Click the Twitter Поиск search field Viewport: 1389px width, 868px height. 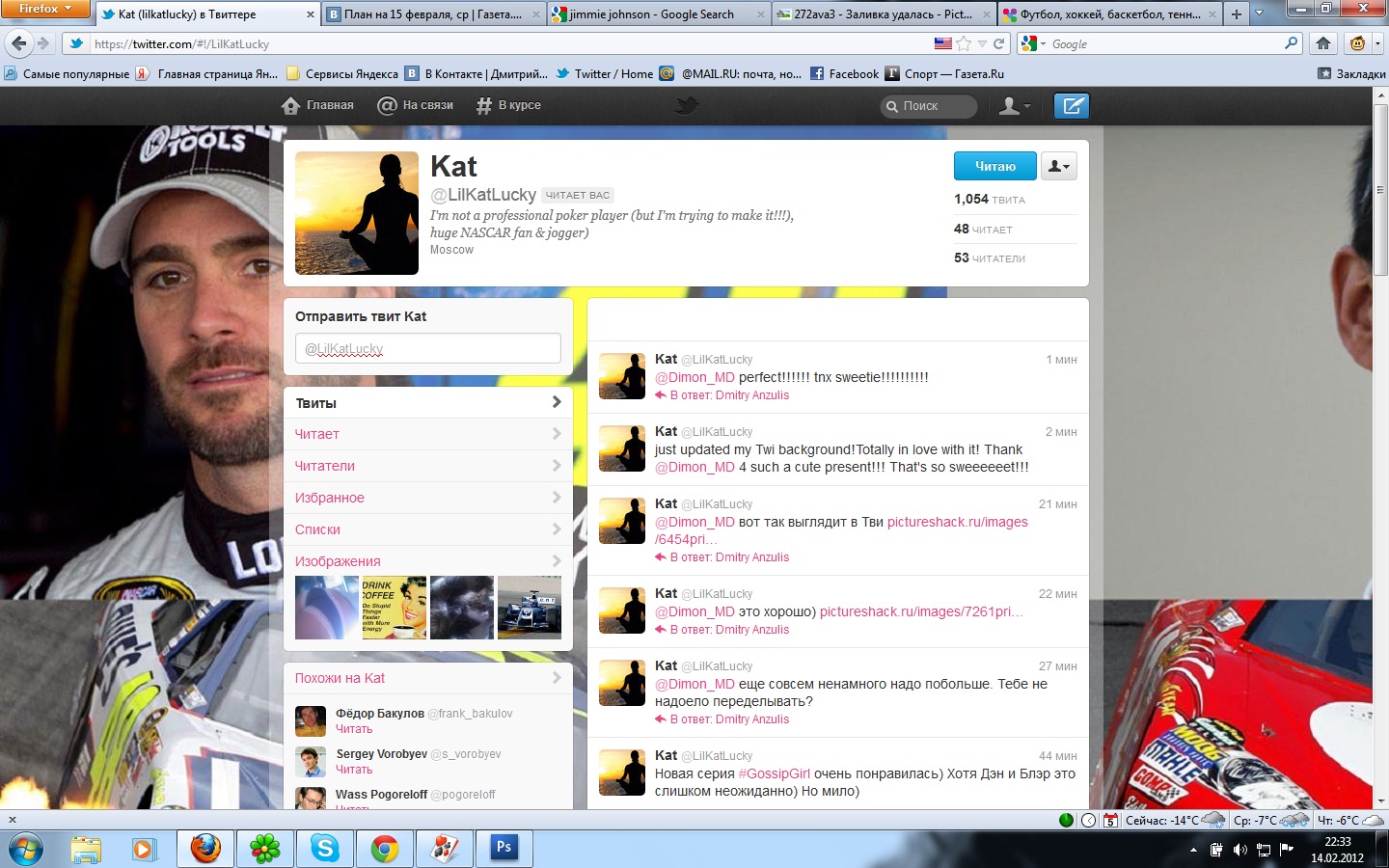[x=929, y=106]
